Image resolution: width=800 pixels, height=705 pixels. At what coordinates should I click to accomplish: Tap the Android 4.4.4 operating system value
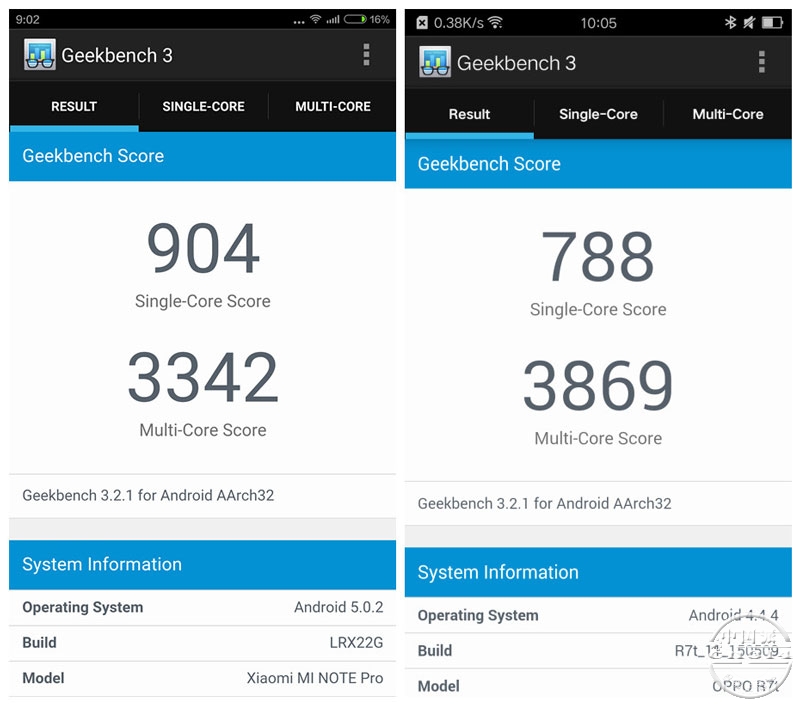point(733,615)
